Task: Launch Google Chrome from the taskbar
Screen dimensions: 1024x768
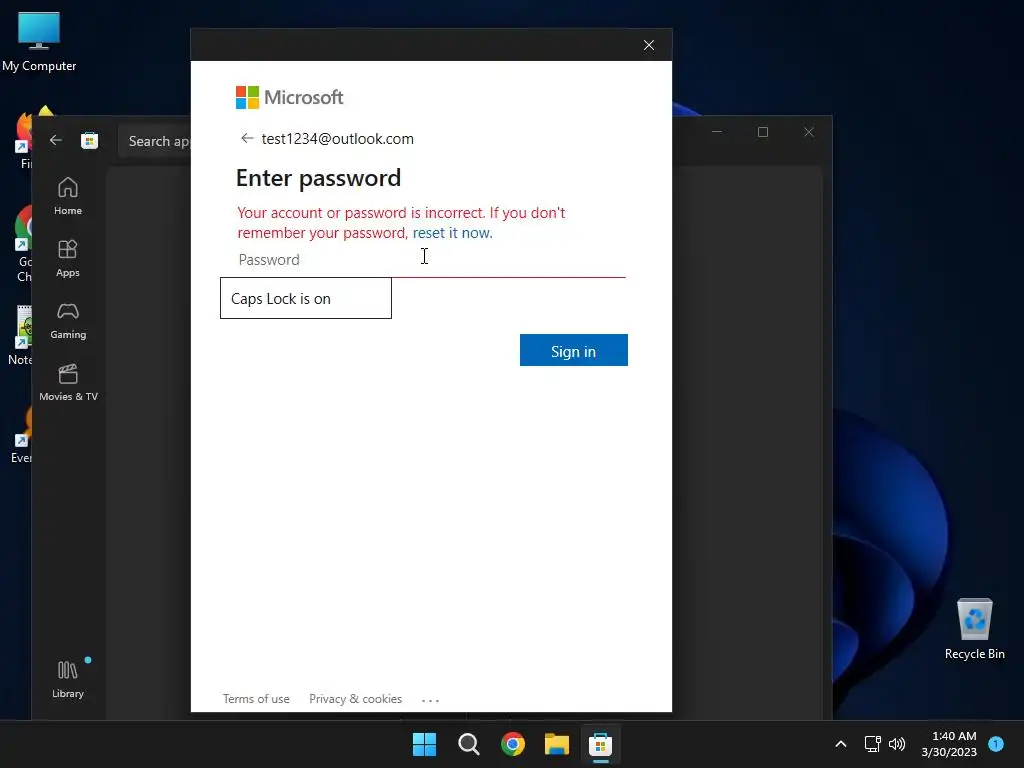Action: pyautogui.click(x=513, y=744)
